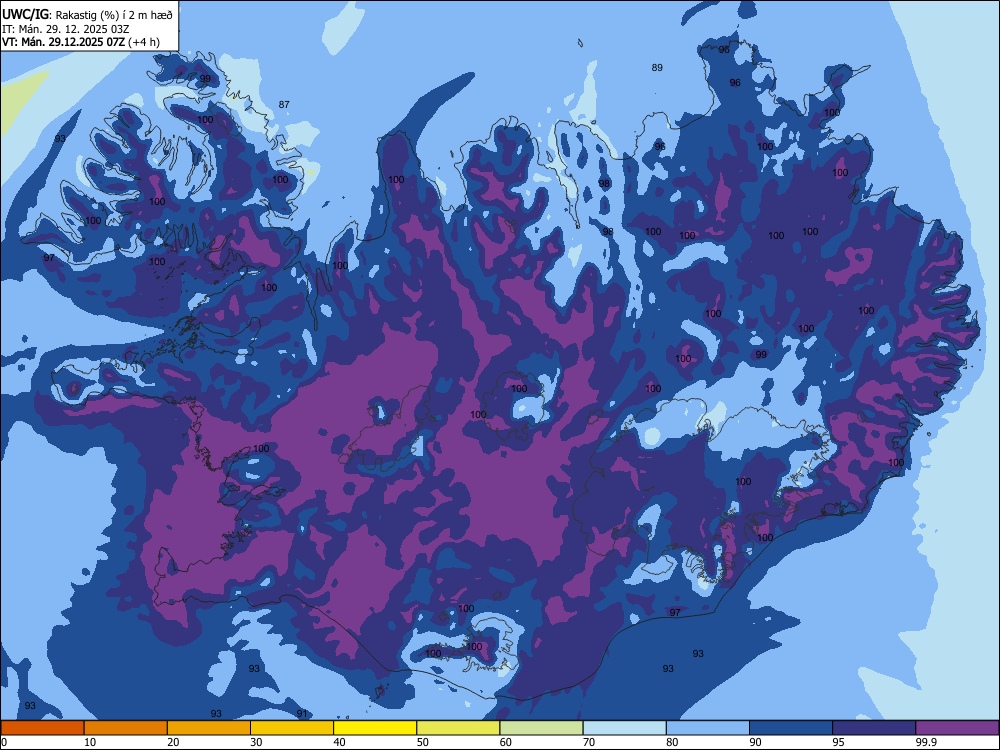Click the humidity value 91 on the map
The image size is (1000, 750).
[302, 714]
